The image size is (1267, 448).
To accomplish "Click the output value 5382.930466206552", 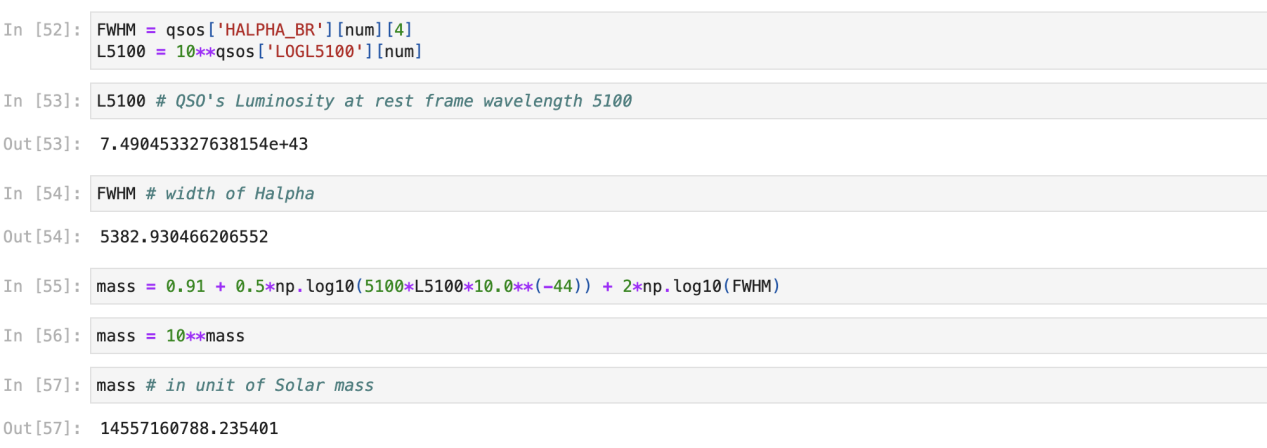I will (184, 237).
